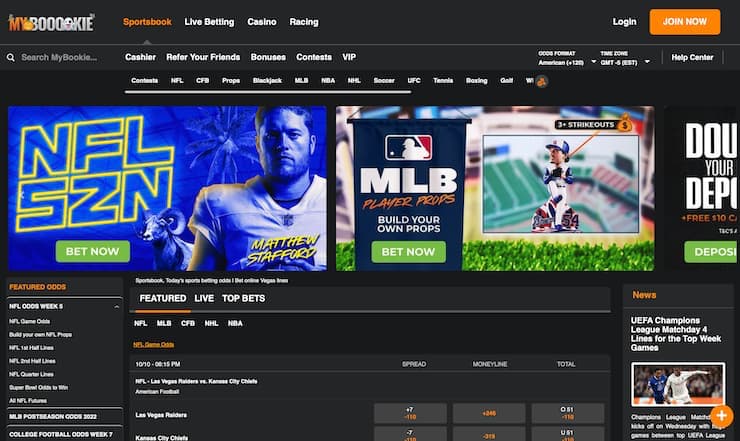Expand College Football Odds Week 7

tap(65, 434)
